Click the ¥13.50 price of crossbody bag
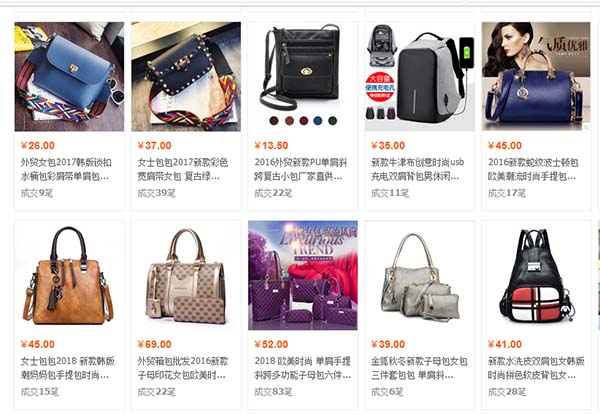The image size is (600, 418). pos(271,145)
